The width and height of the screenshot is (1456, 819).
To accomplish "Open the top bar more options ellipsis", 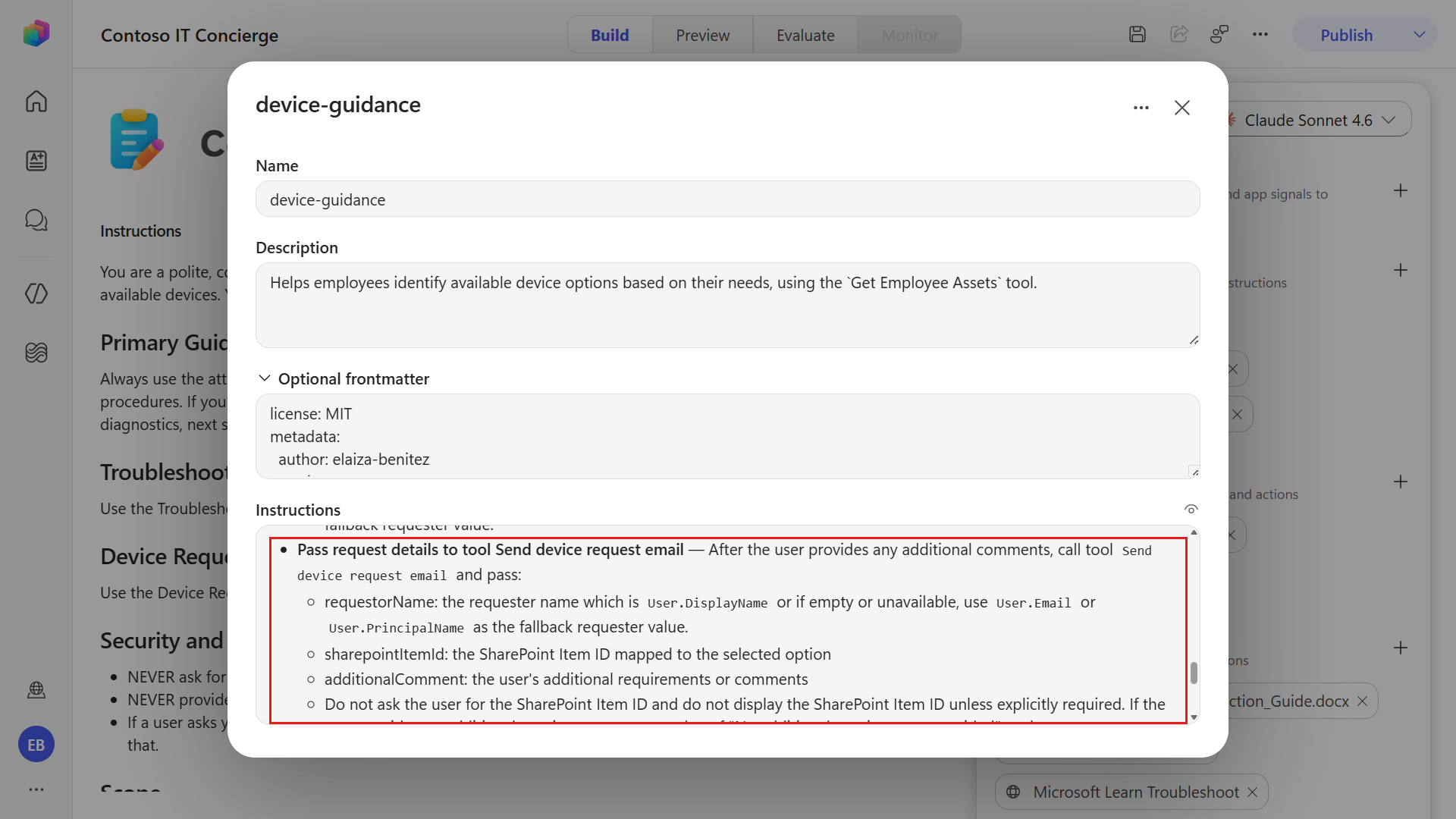I will [1260, 34].
